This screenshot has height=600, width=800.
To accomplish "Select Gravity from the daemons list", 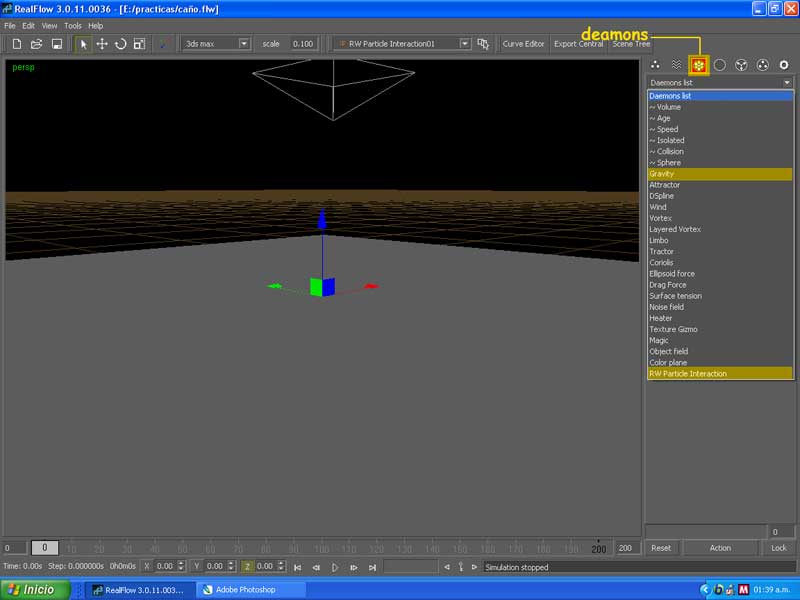I will (x=720, y=174).
